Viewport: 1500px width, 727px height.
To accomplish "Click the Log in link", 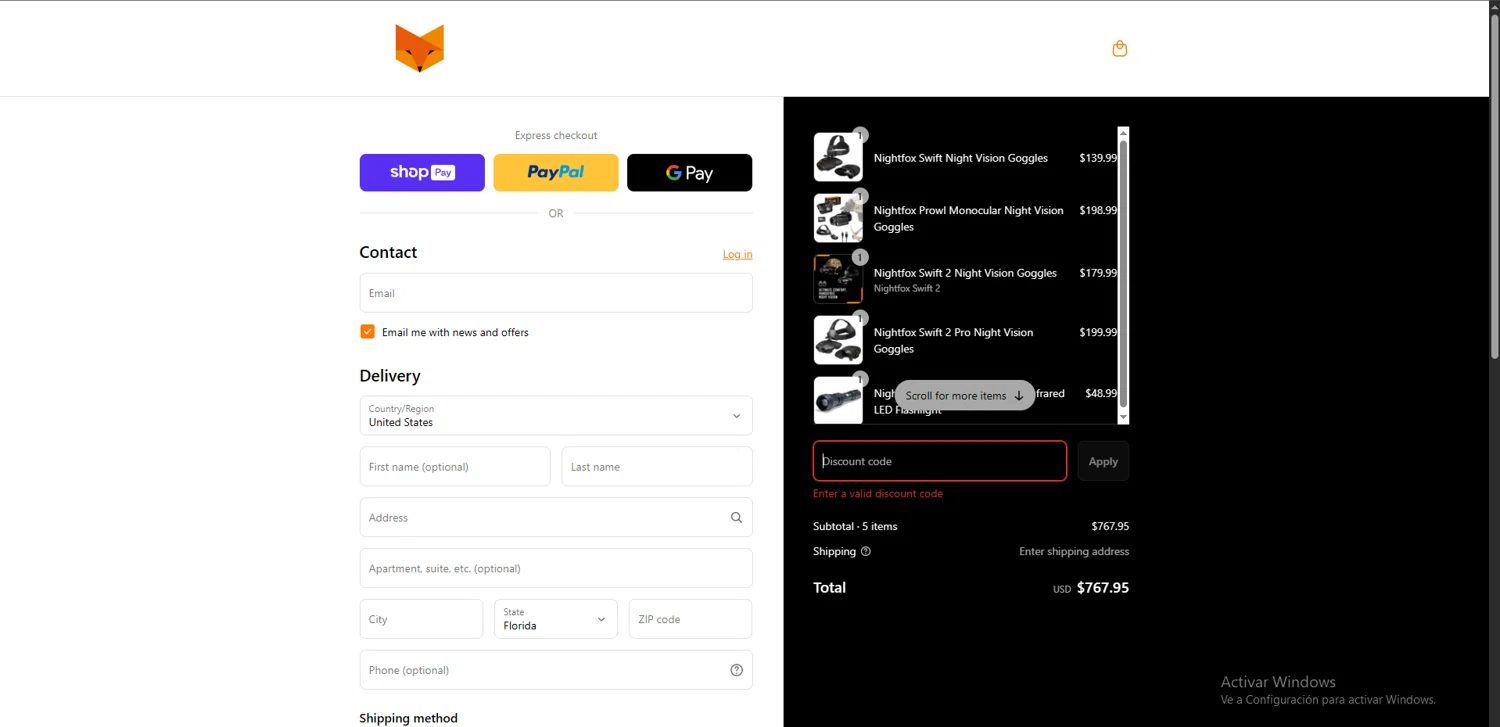I will click(738, 254).
